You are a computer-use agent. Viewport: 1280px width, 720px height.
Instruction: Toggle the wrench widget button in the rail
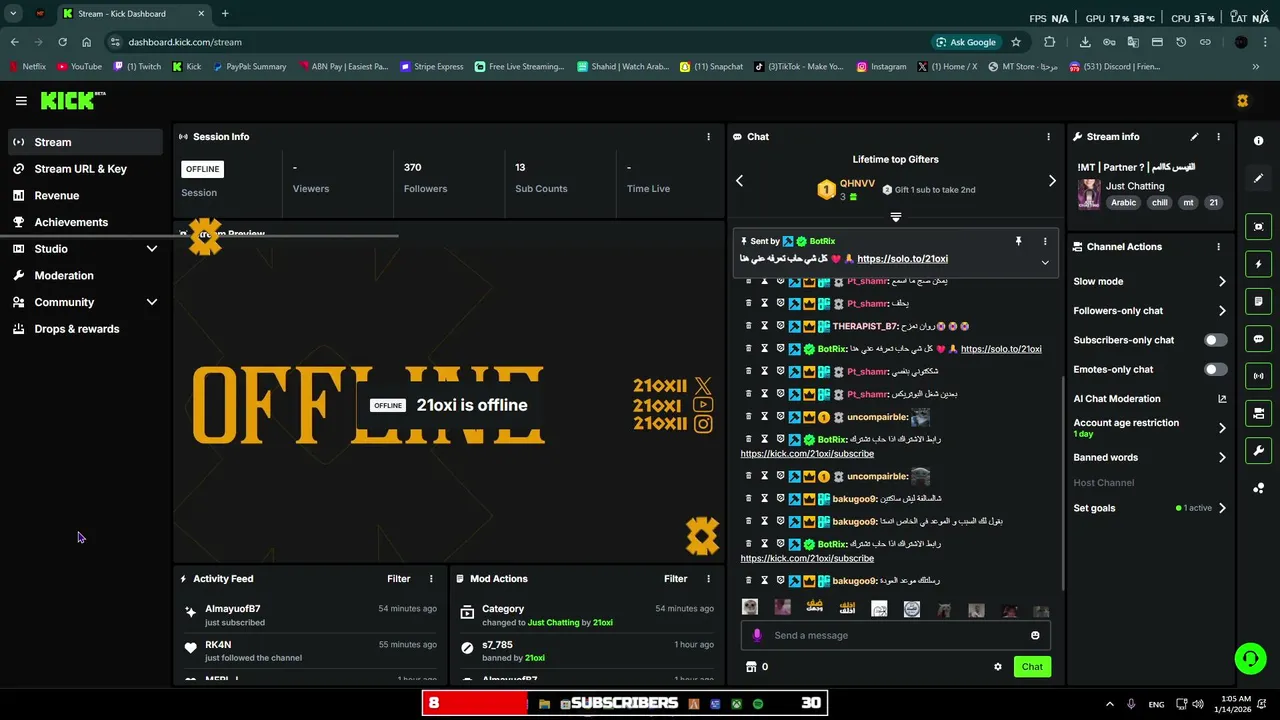click(1258, 450)
